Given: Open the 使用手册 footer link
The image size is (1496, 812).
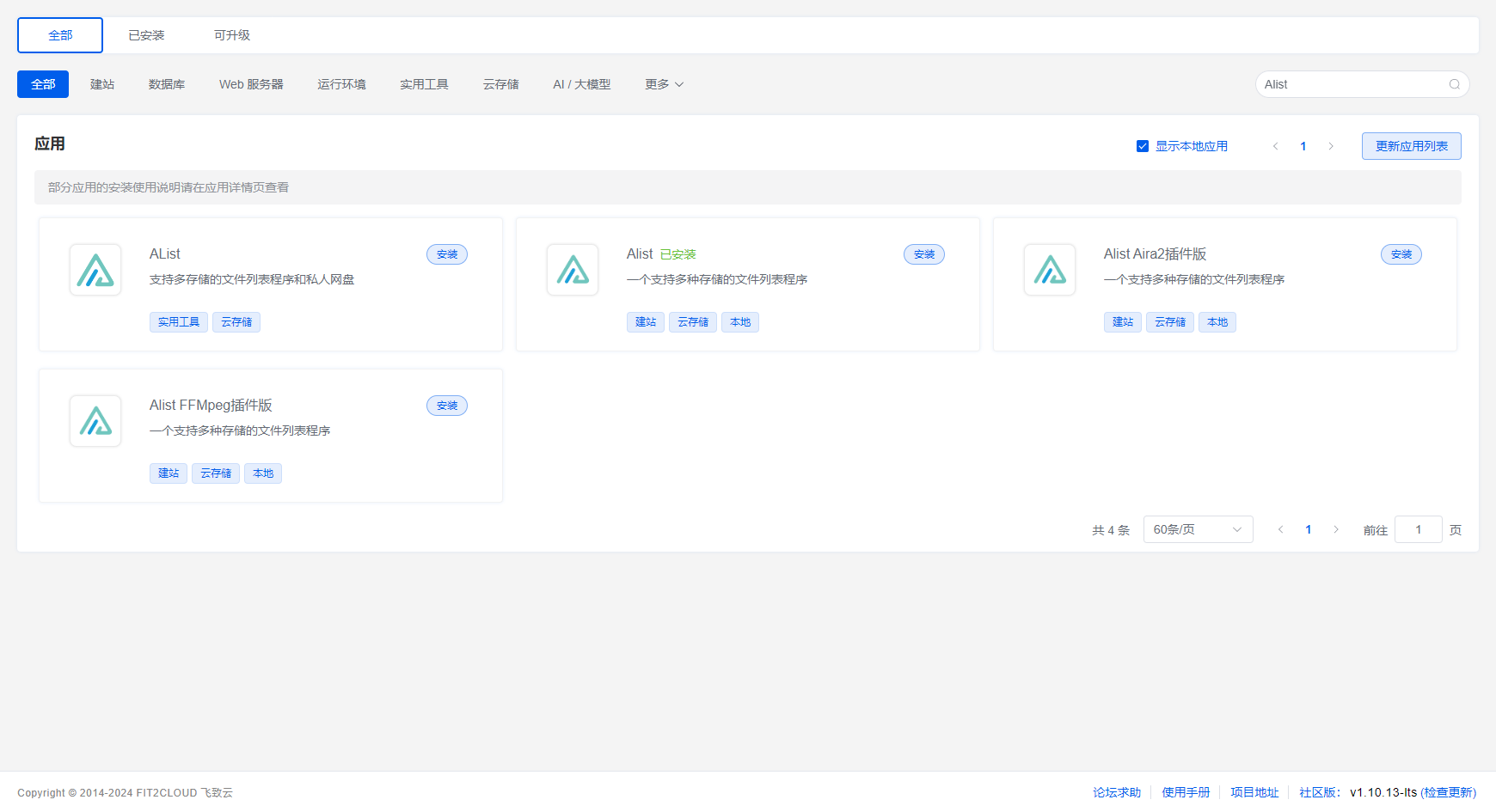Looking at the screenshot, I should click(1186, 792).
